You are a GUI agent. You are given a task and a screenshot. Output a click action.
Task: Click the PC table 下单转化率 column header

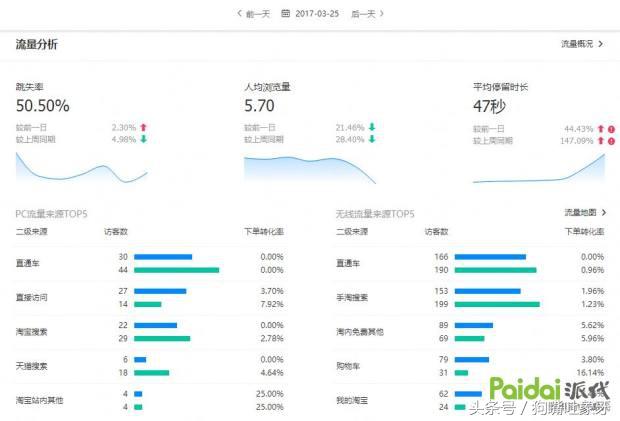(x=264, y=231)
